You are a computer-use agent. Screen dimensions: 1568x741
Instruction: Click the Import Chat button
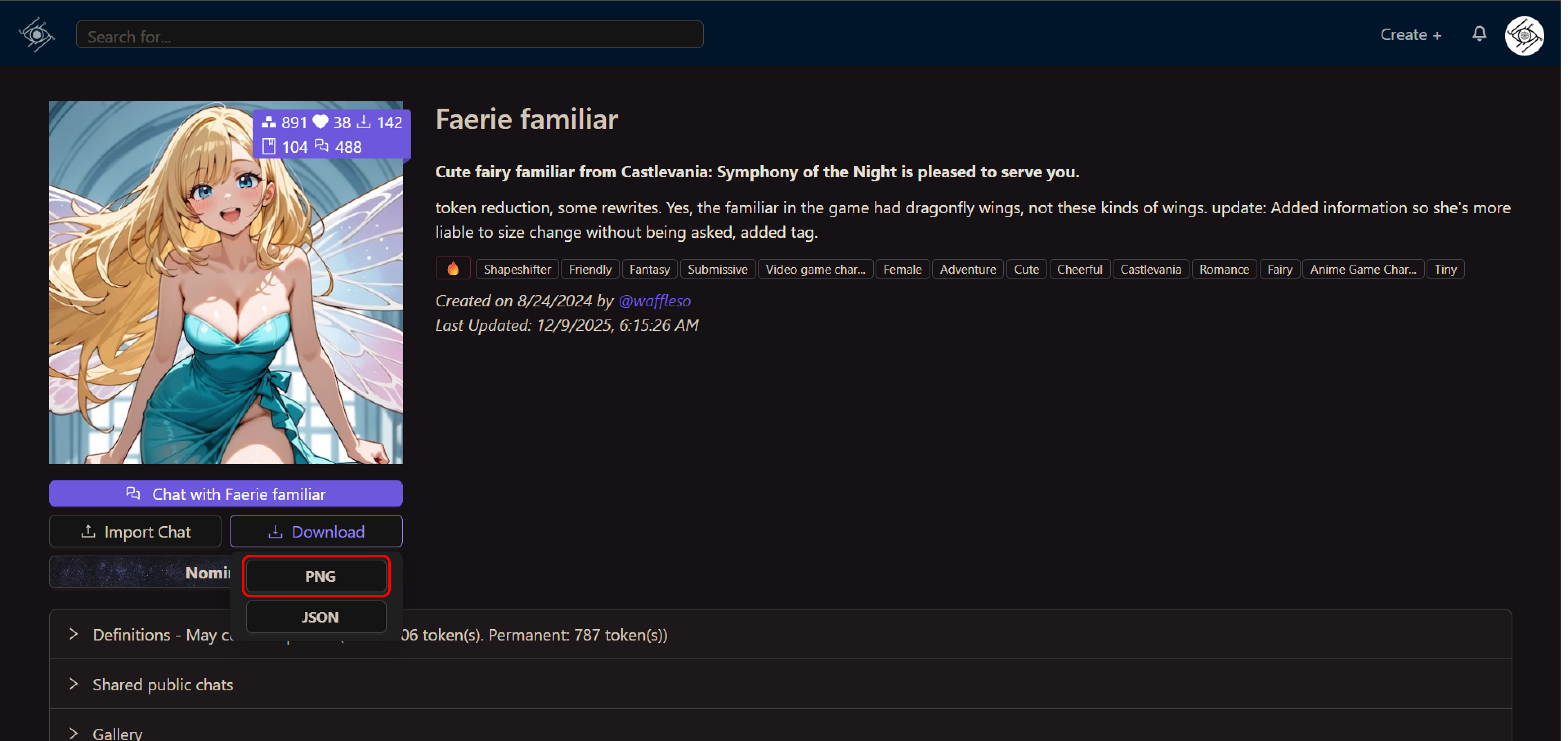pyautogui.click(x=135, y=532)
